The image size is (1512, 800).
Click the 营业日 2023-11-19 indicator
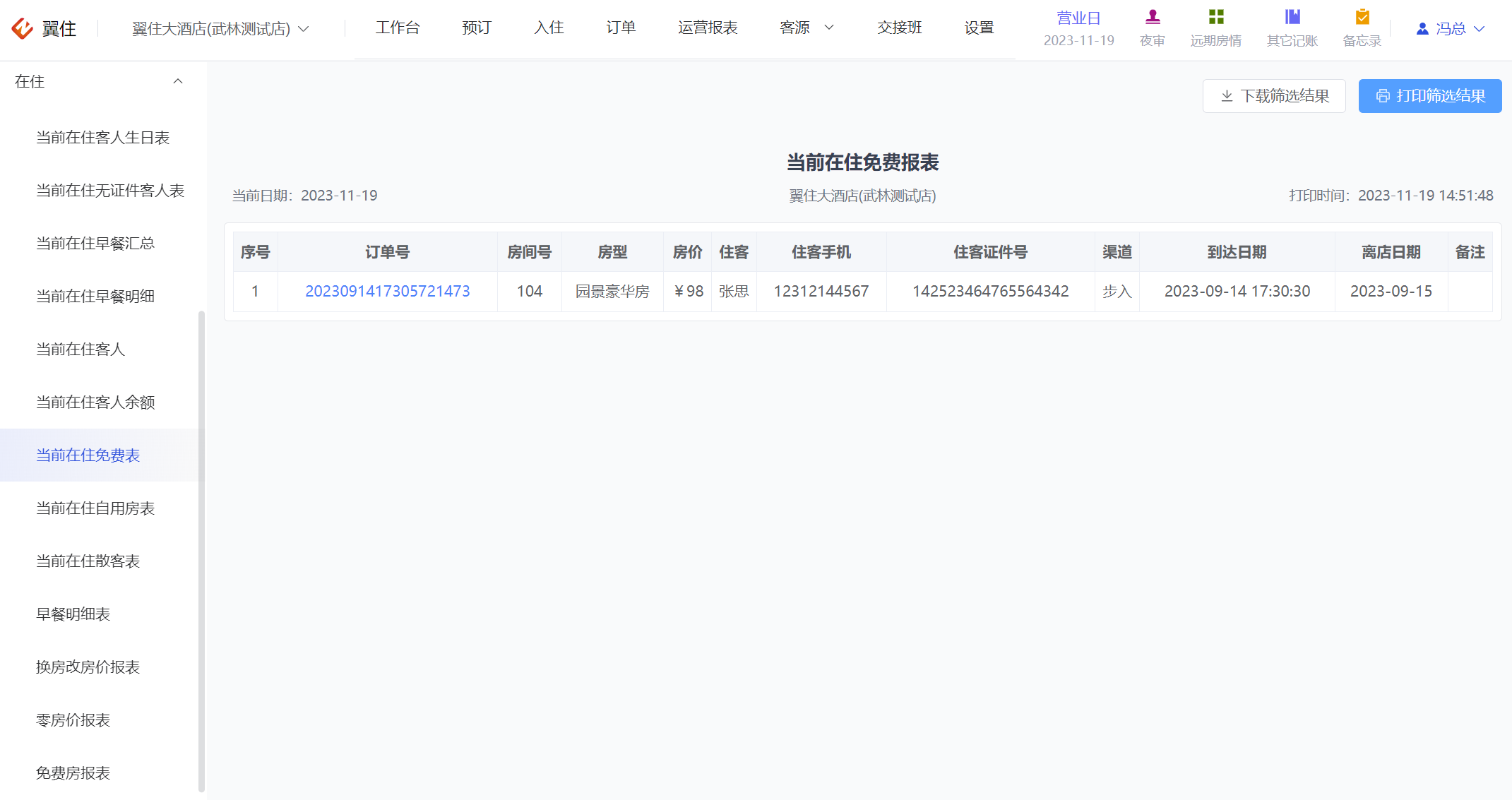point(1079,29)
